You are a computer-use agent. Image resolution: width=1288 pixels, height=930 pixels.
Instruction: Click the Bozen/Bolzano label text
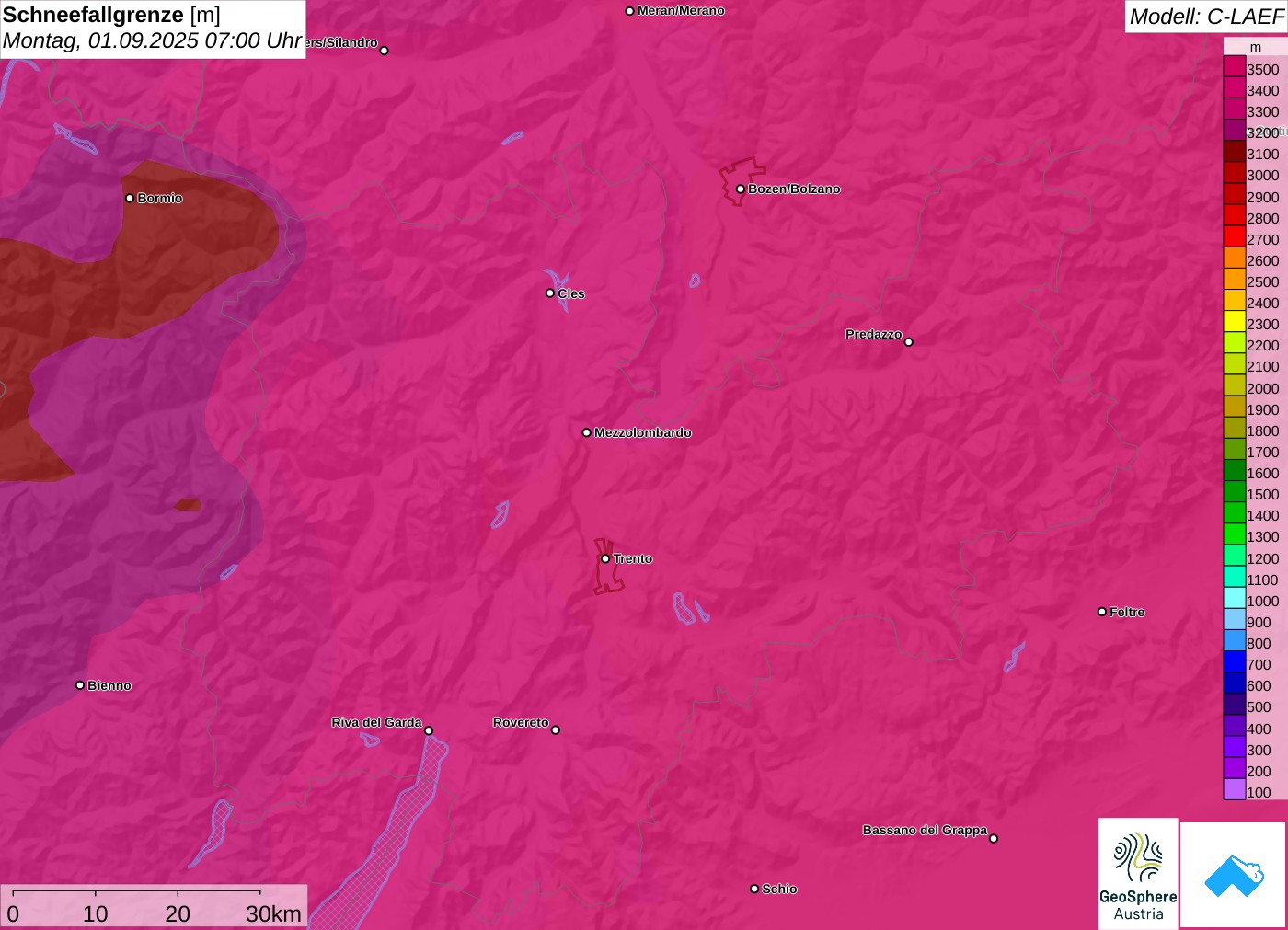[x=794, y=189]
